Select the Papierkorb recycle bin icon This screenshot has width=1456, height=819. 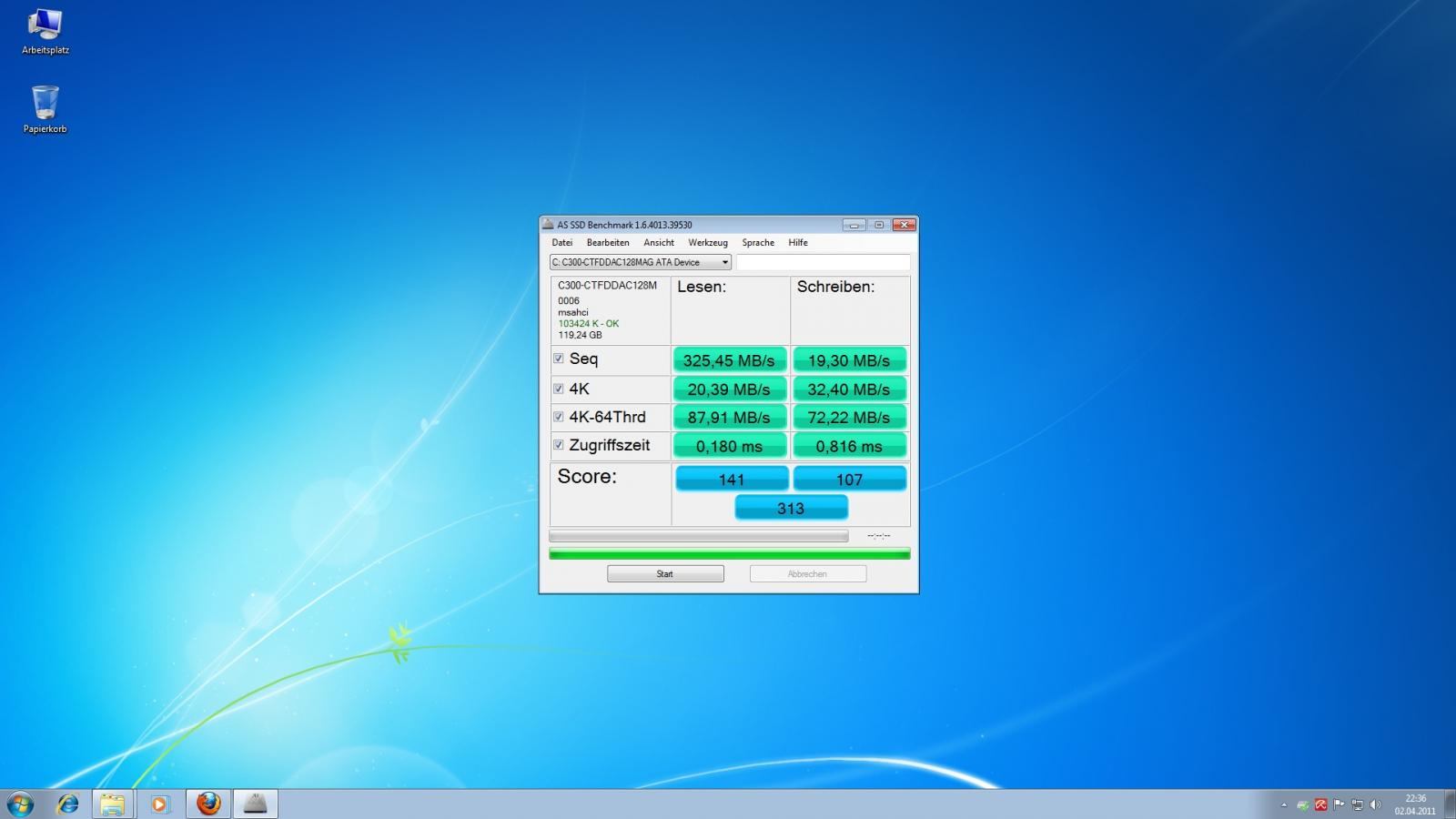(45, 110)
